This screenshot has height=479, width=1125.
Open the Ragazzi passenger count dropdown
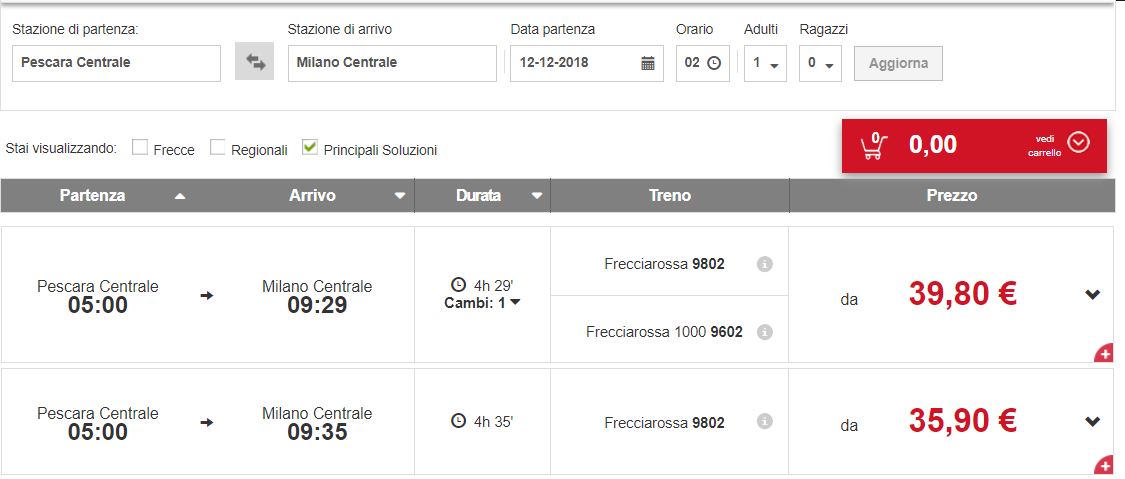click(x=820, y=63)
